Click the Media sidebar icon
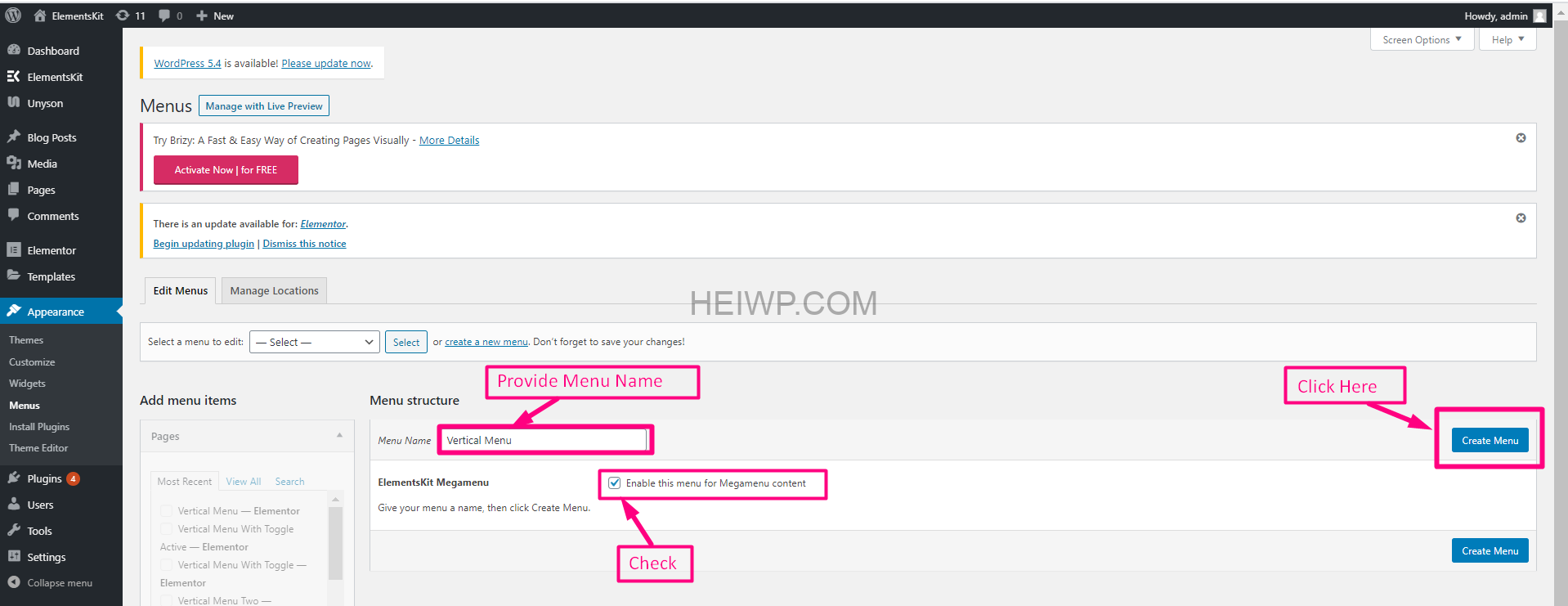The image size is (1568, 606). pyautogui.click(x=14, y=163)
